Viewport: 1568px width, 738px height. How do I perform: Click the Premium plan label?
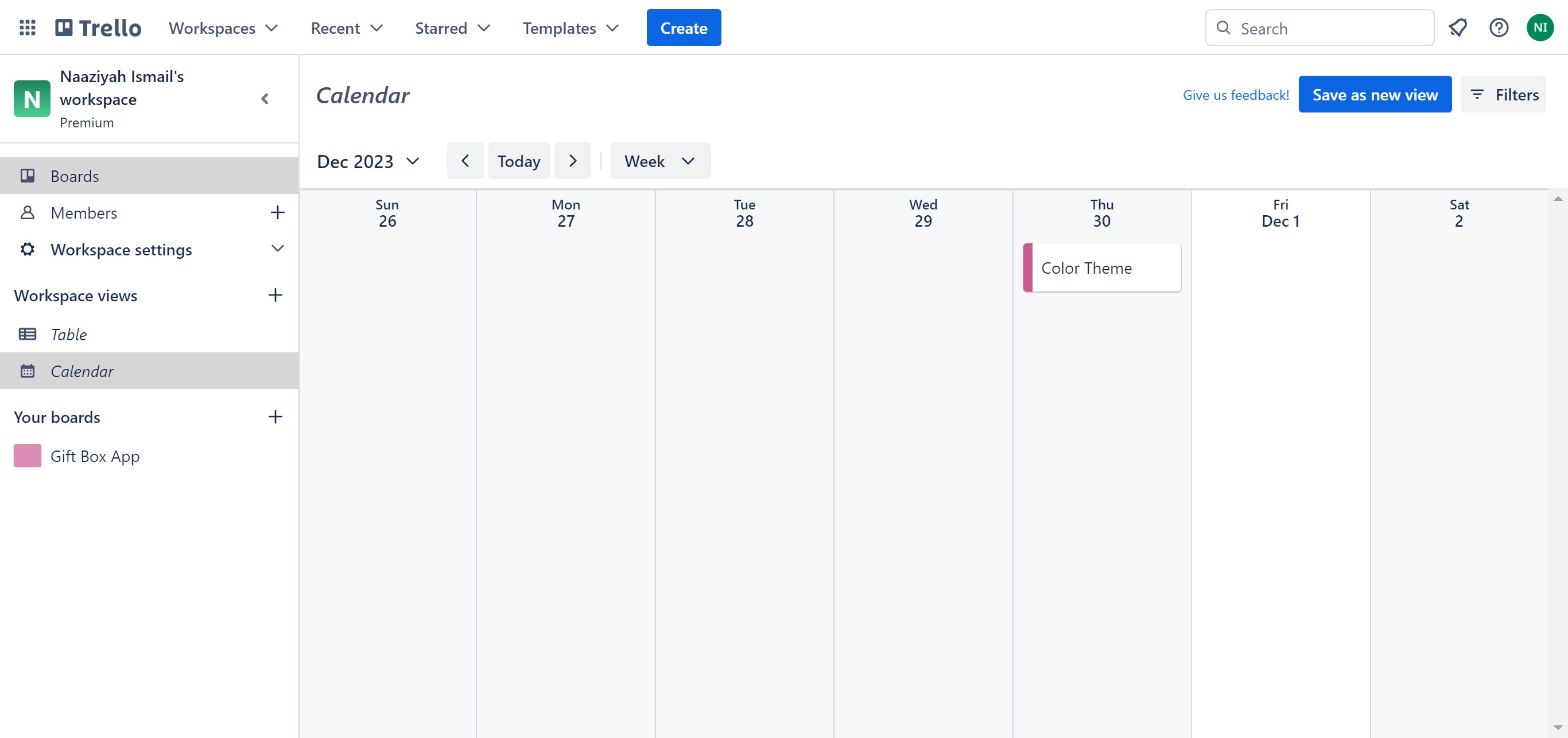(x=87, y=123)
